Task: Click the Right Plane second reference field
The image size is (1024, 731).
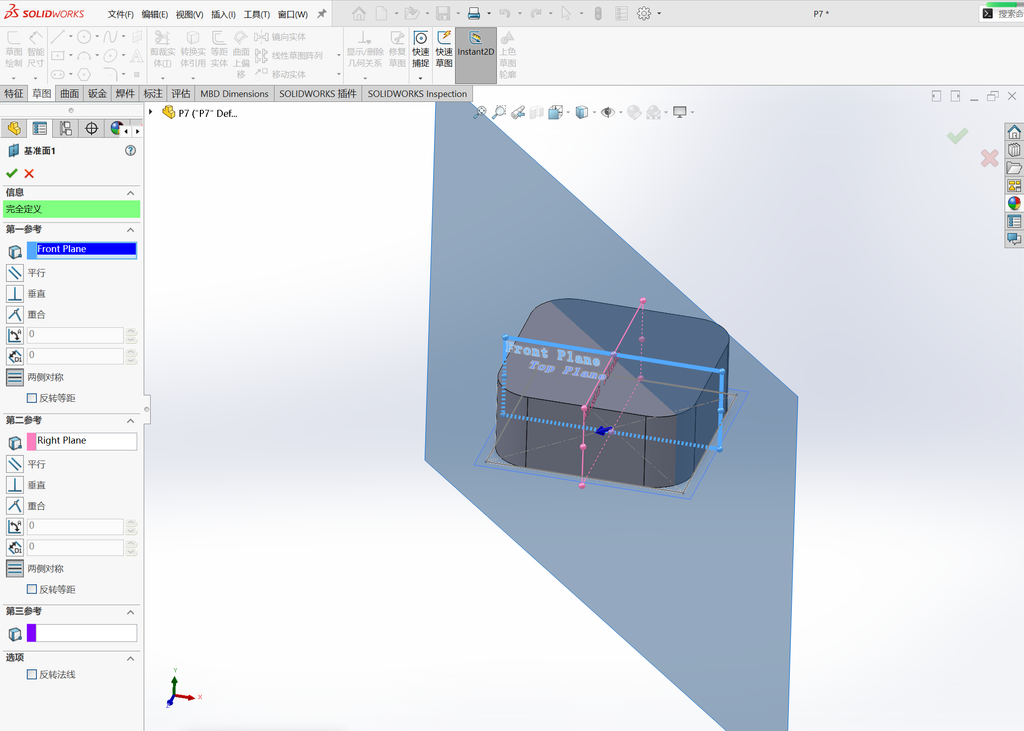Action: tap(82, 441)
